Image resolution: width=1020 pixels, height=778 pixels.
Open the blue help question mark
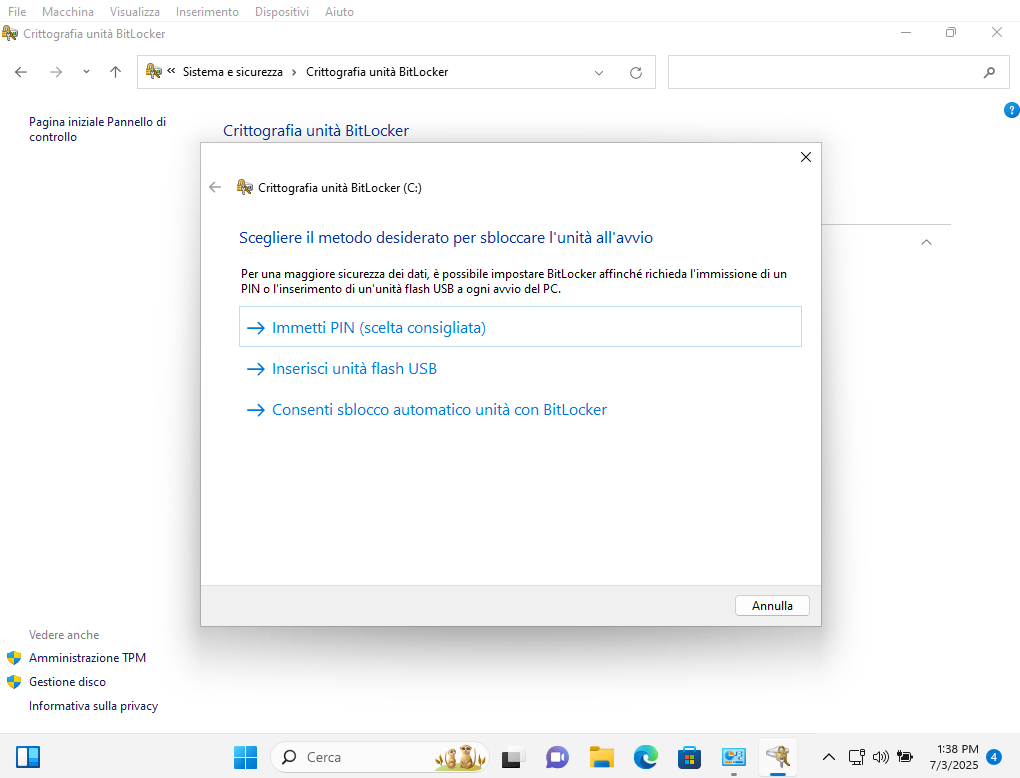(1011, 110)
